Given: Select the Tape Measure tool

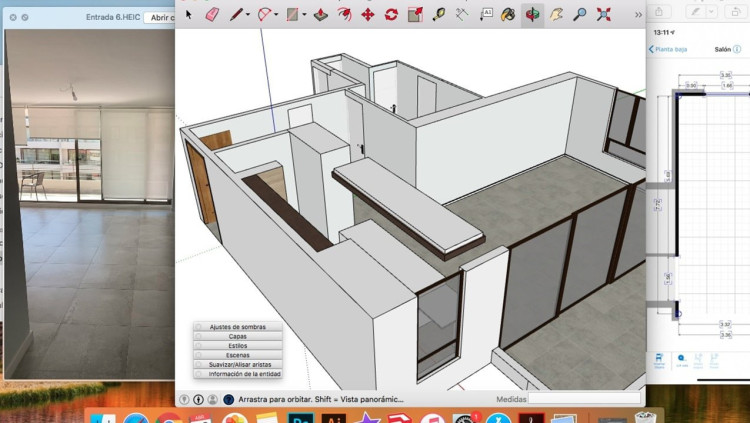Looking at the screenshot, I should point(439,15).
